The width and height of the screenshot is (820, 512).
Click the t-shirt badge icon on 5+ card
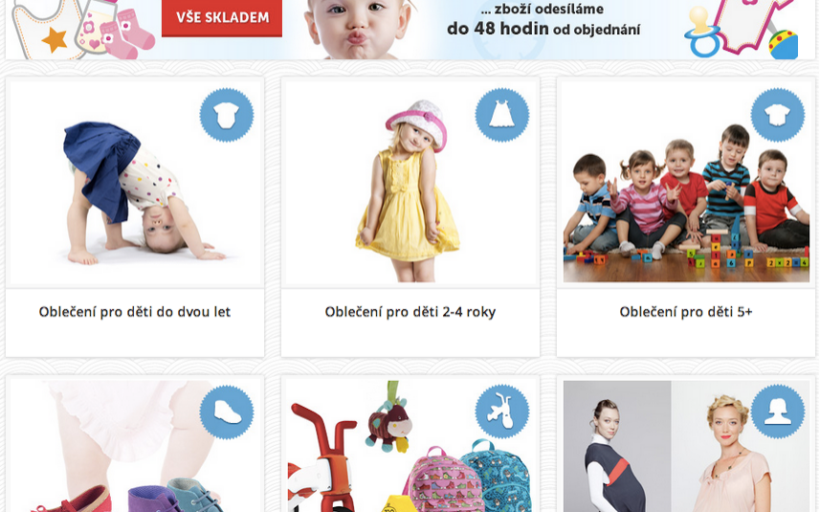[778, 115]
